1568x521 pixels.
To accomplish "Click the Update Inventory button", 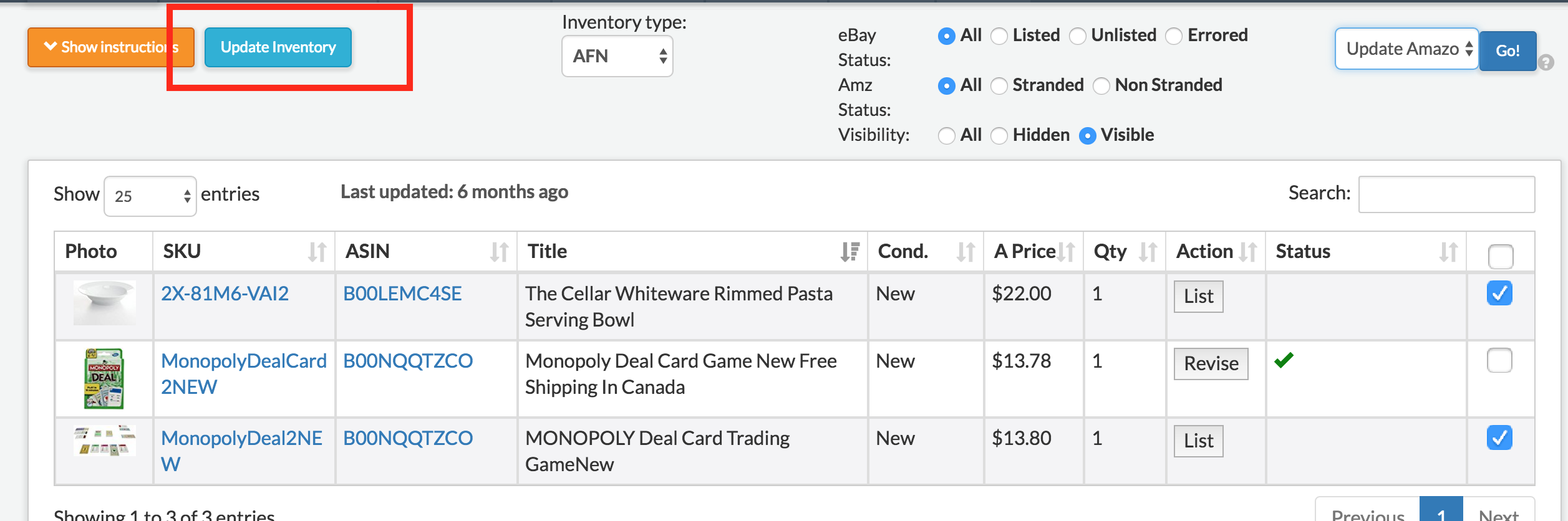I will coord(278,47).
